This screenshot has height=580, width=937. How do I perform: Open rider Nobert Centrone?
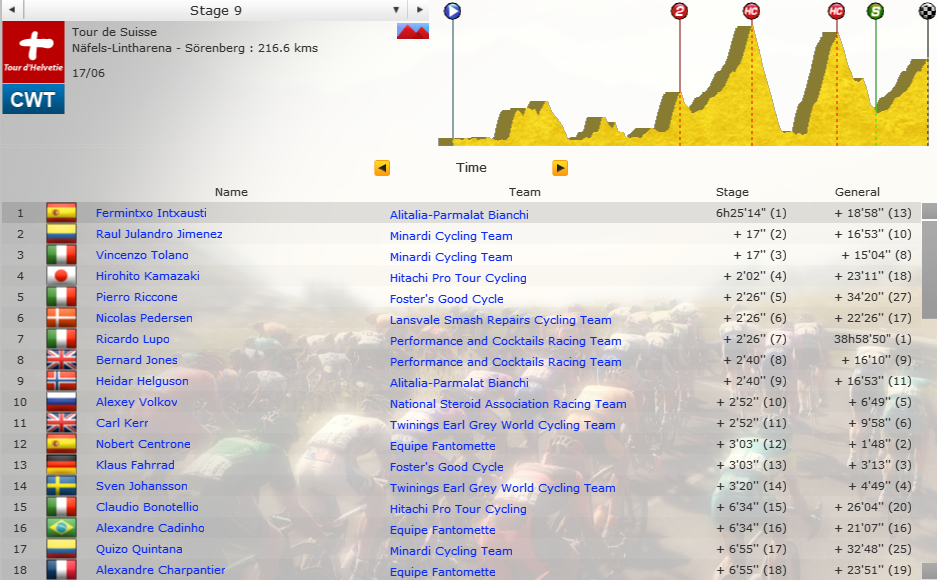point(143,444)
